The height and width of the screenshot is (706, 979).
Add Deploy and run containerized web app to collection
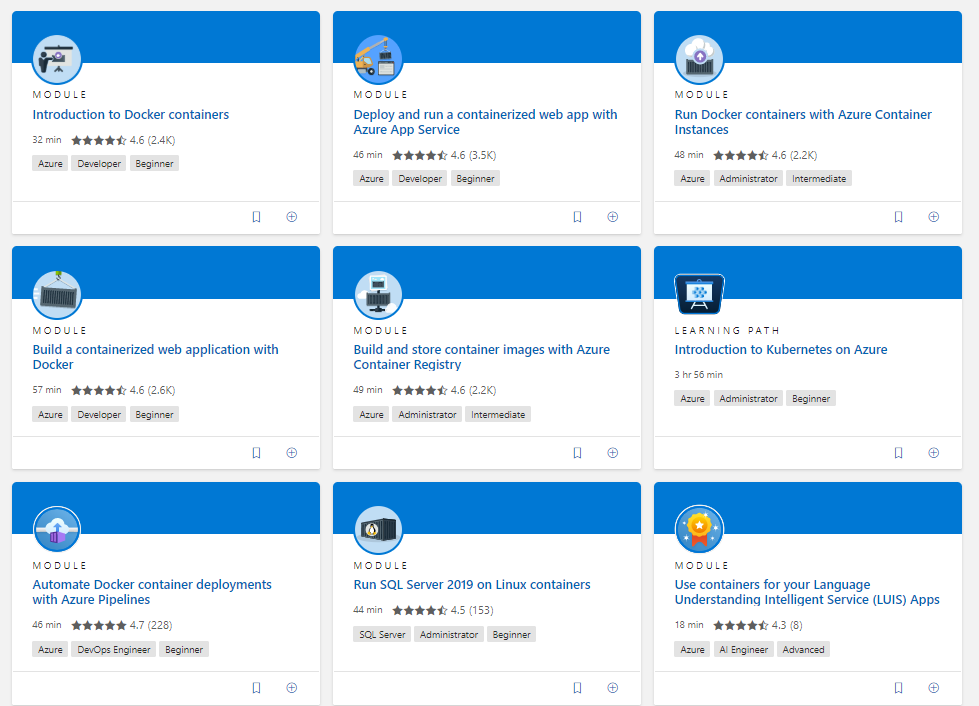pyautogui.click(x=612, y=217)
